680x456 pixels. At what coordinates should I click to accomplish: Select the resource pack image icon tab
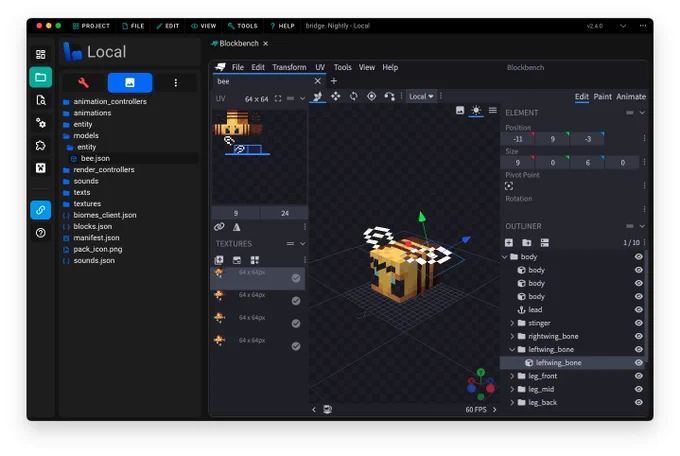coord(130,82)
